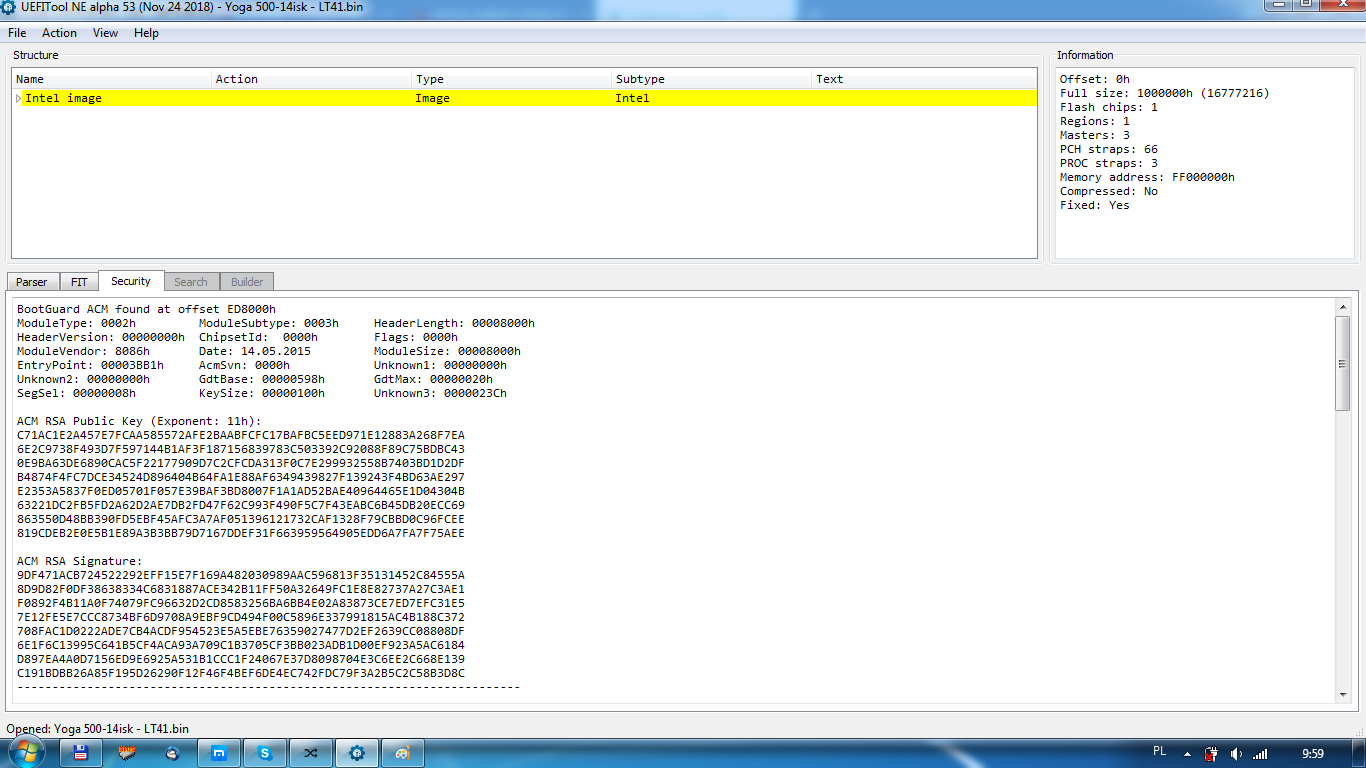1366x768 pixels.
Task: Click 'KeySize: 00000100h' value
Action: point(262,393)
